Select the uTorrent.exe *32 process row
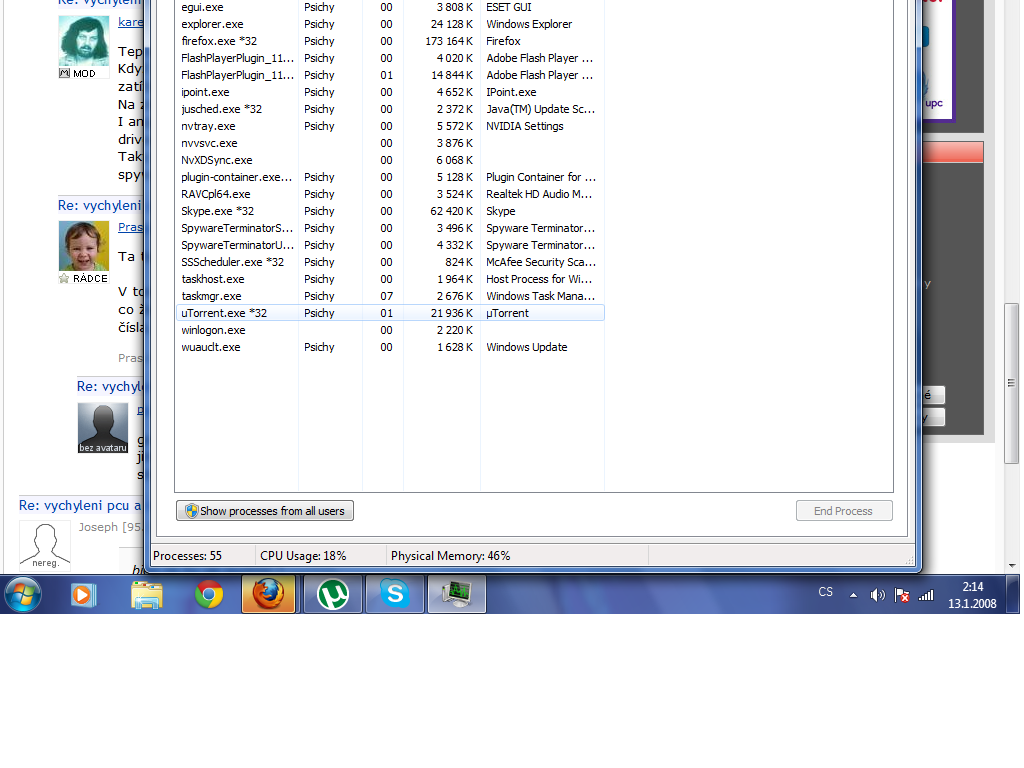The width and height of the screenshot is (1024, 768). 390,313
